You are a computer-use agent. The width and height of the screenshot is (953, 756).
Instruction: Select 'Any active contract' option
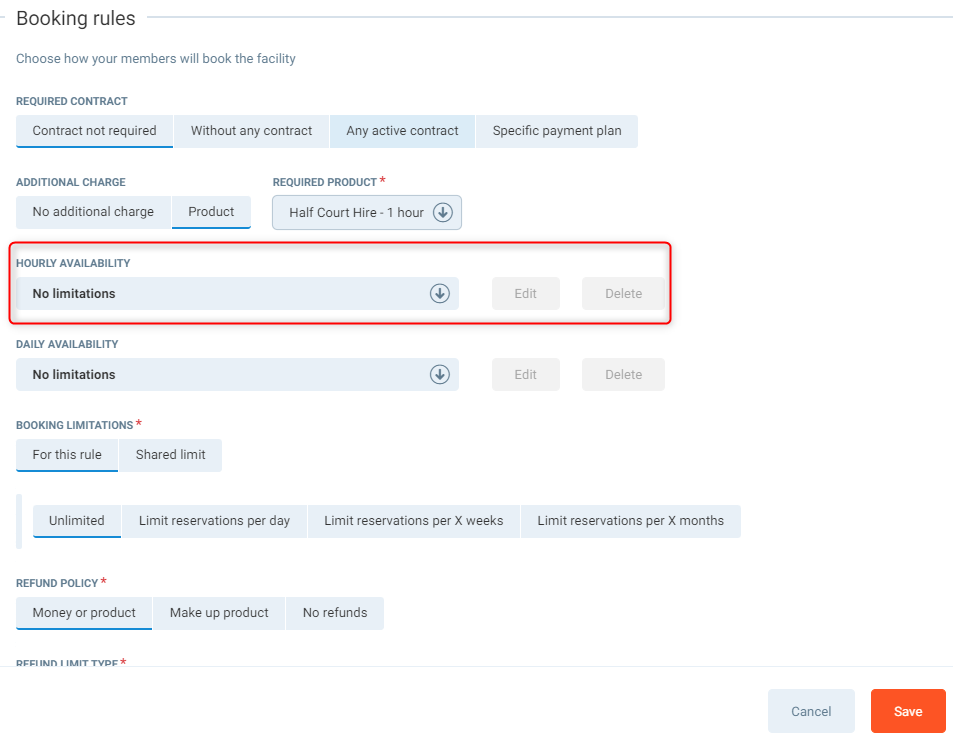click(x=402, y=131)
